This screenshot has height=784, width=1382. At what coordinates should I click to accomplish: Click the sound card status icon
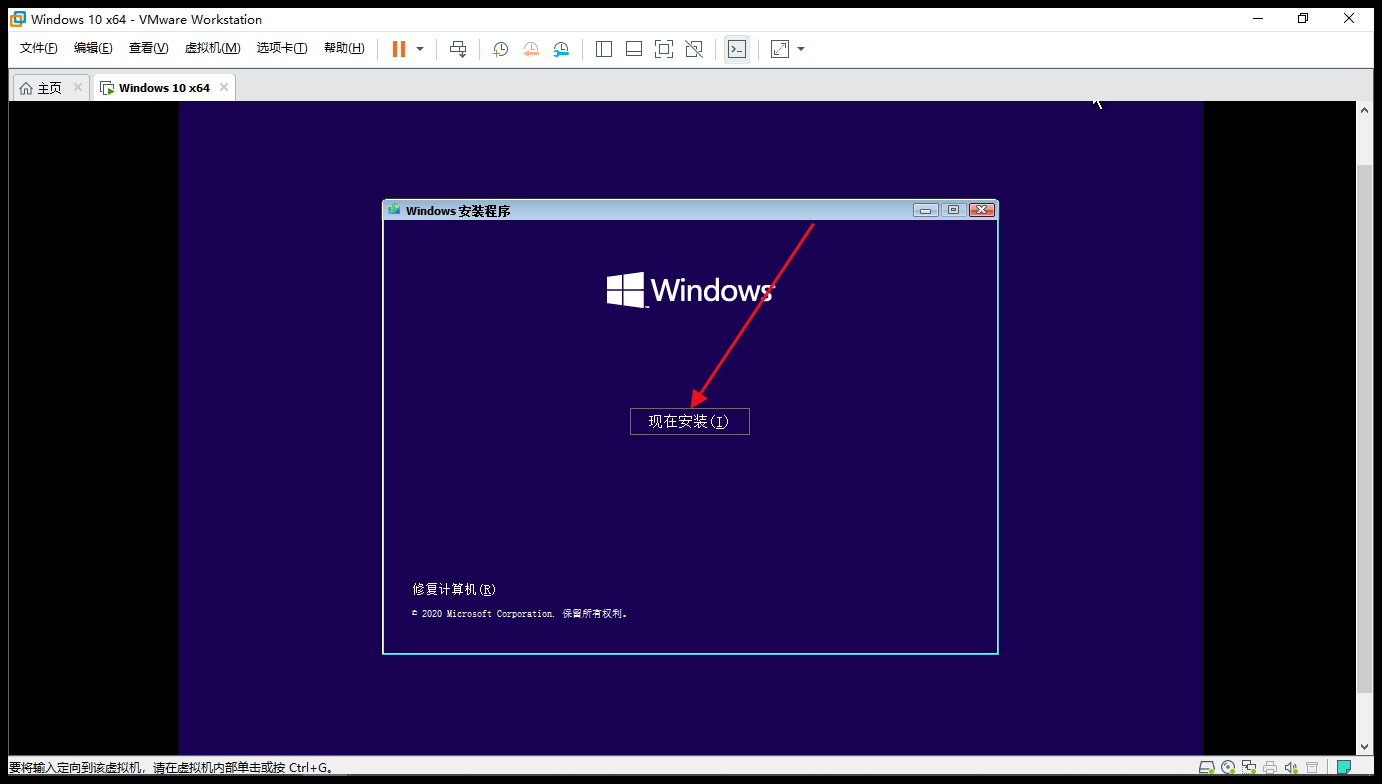(x=1291, y=768)
